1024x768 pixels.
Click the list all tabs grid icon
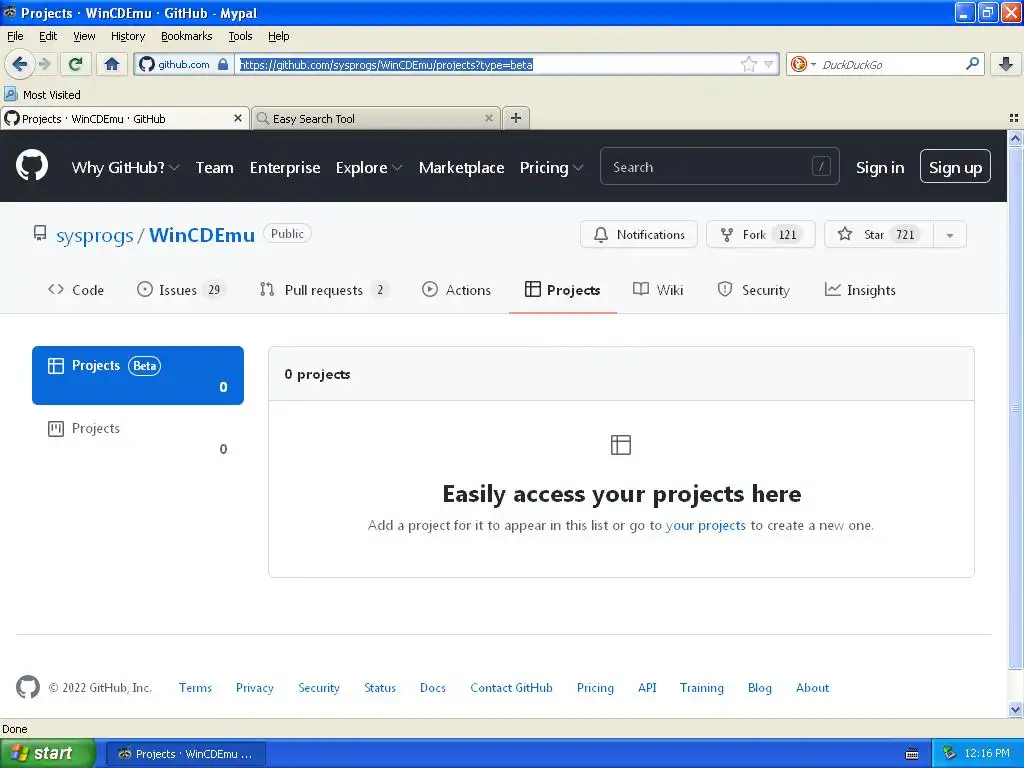coord(1014,118)
